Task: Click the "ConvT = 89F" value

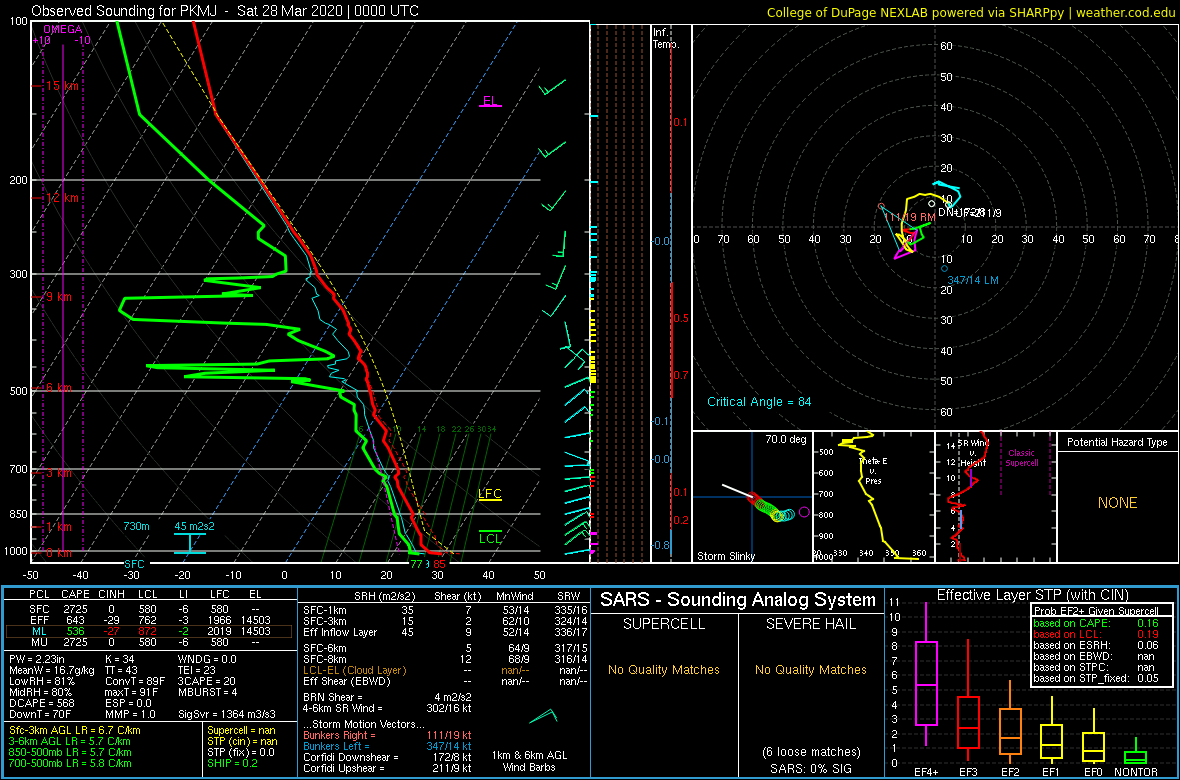Action: point(136,681)
